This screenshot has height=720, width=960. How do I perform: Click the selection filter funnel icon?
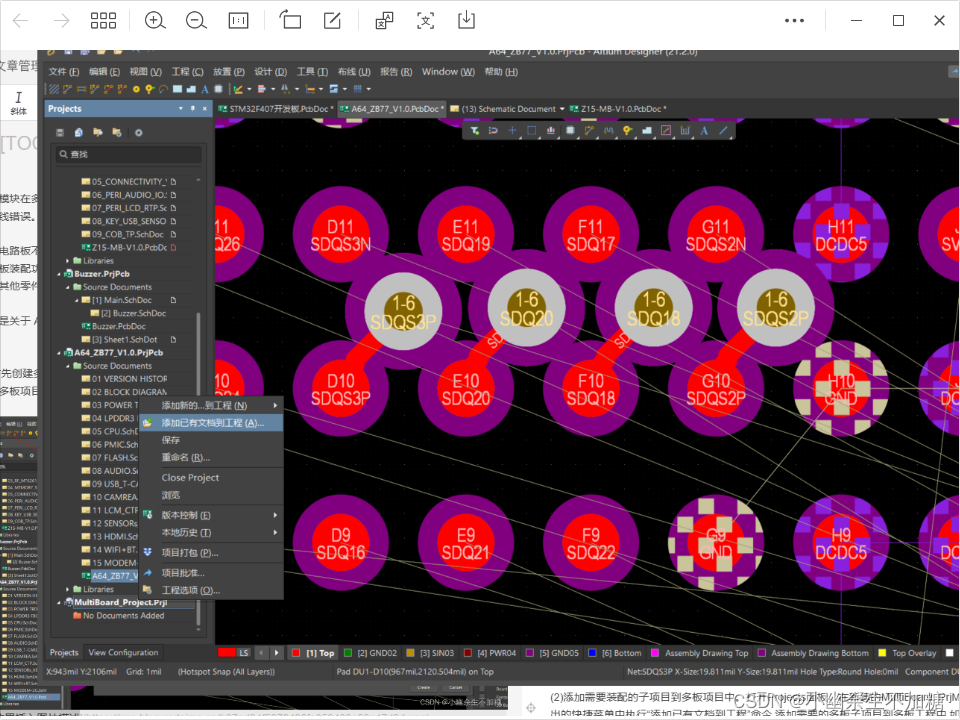pos(475,130)
